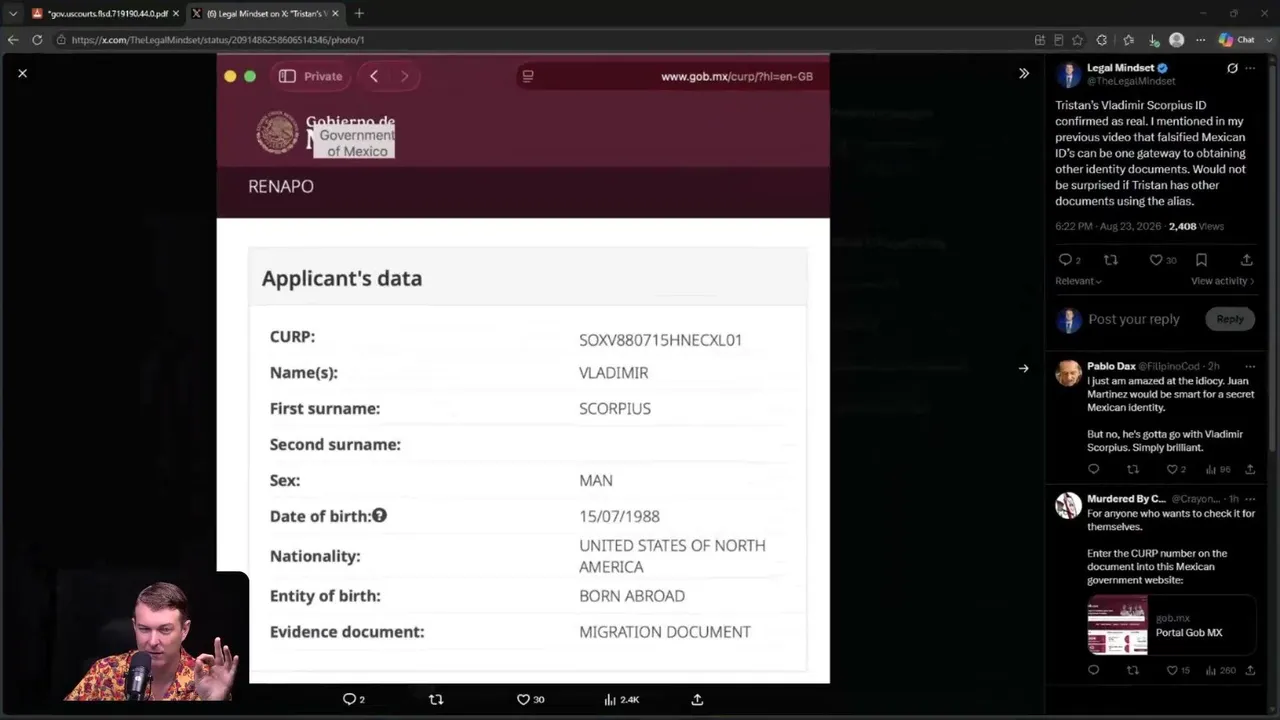The height and width of the screenshot is (720, 1280).
Task: Submit with the Reply button
Action: pyautogui.click(x=1230, y=319)
